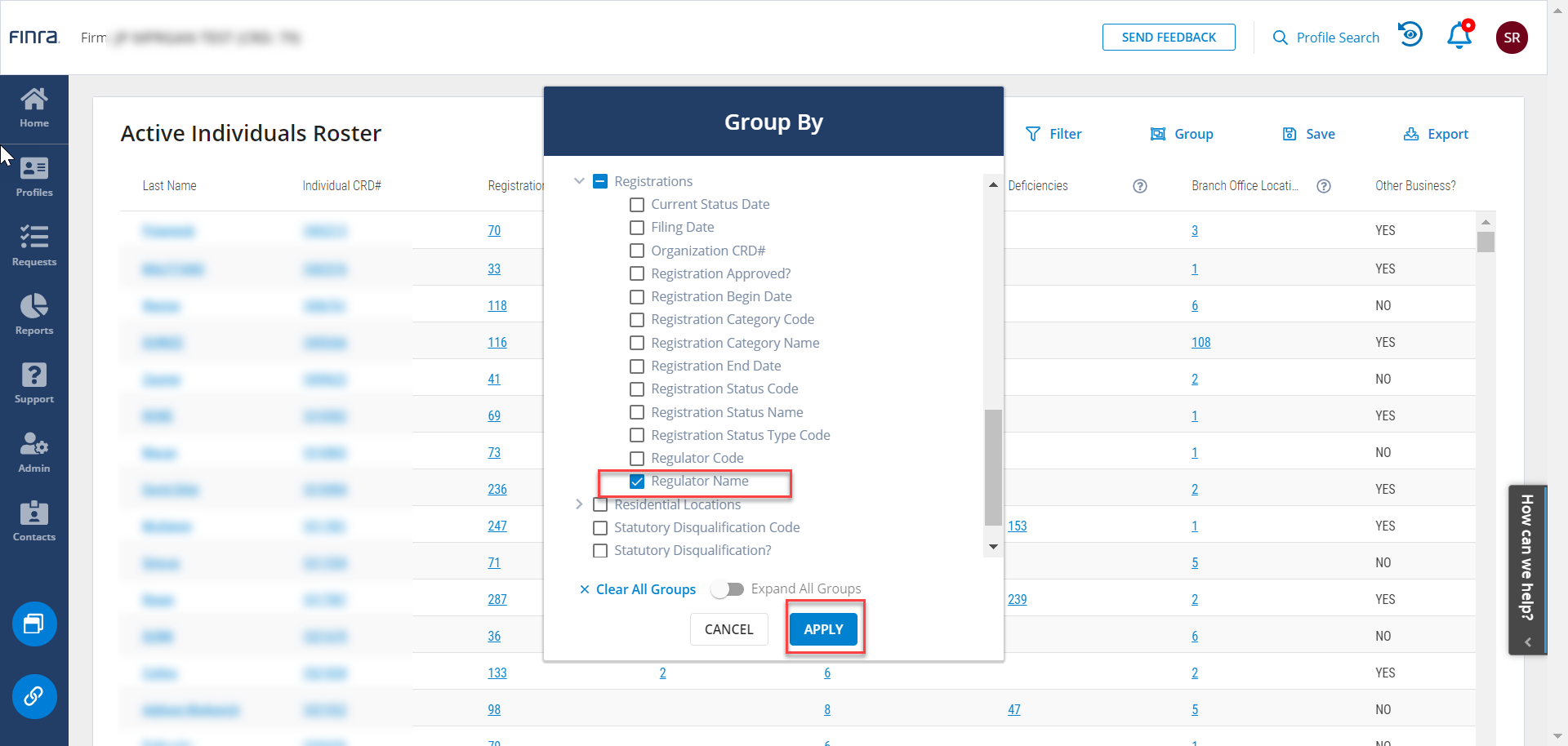The height and width of the screenshot is (746, 1568).
Task: Click the Export option
Action: tap(1436, 134)
